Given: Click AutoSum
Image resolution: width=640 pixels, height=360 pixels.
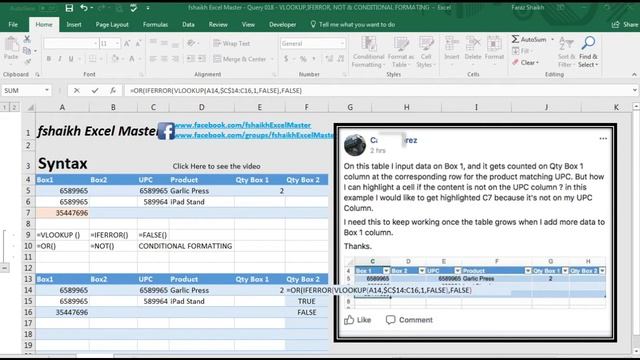Looking at the screenshot, I should [x=529, y=40].
